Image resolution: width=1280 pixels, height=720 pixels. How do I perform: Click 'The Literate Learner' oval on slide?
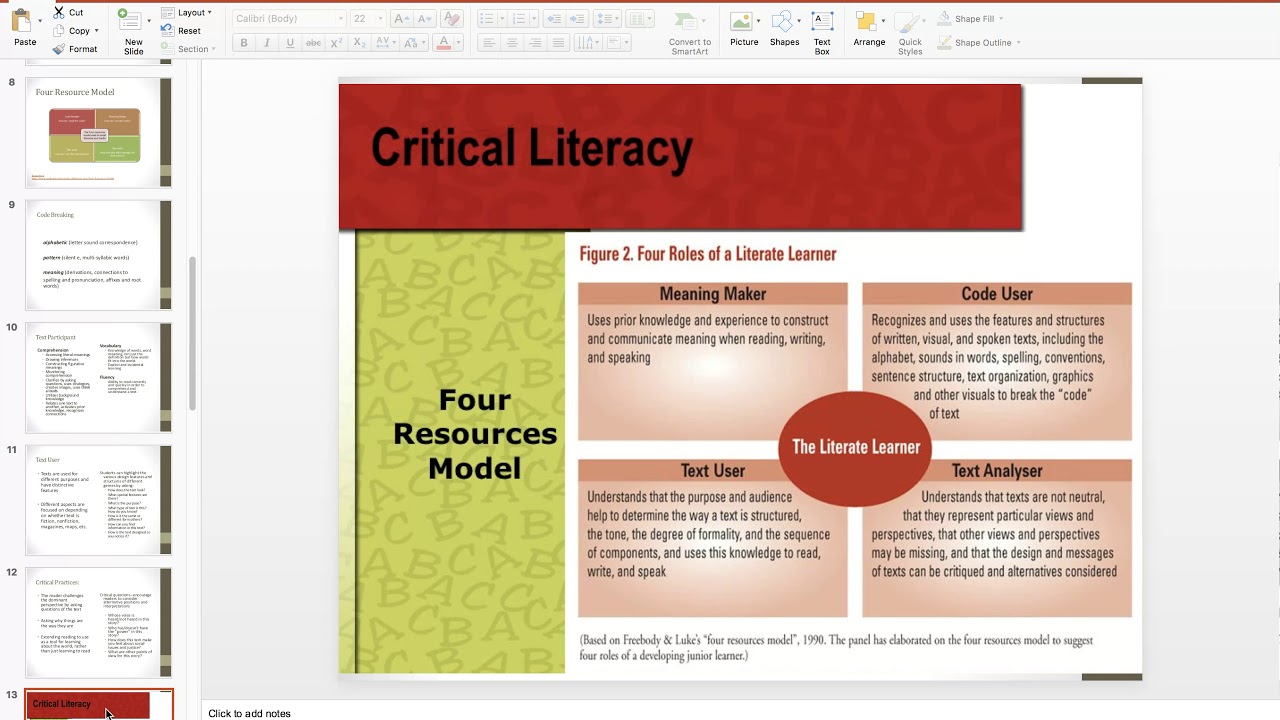click(855, 447)
